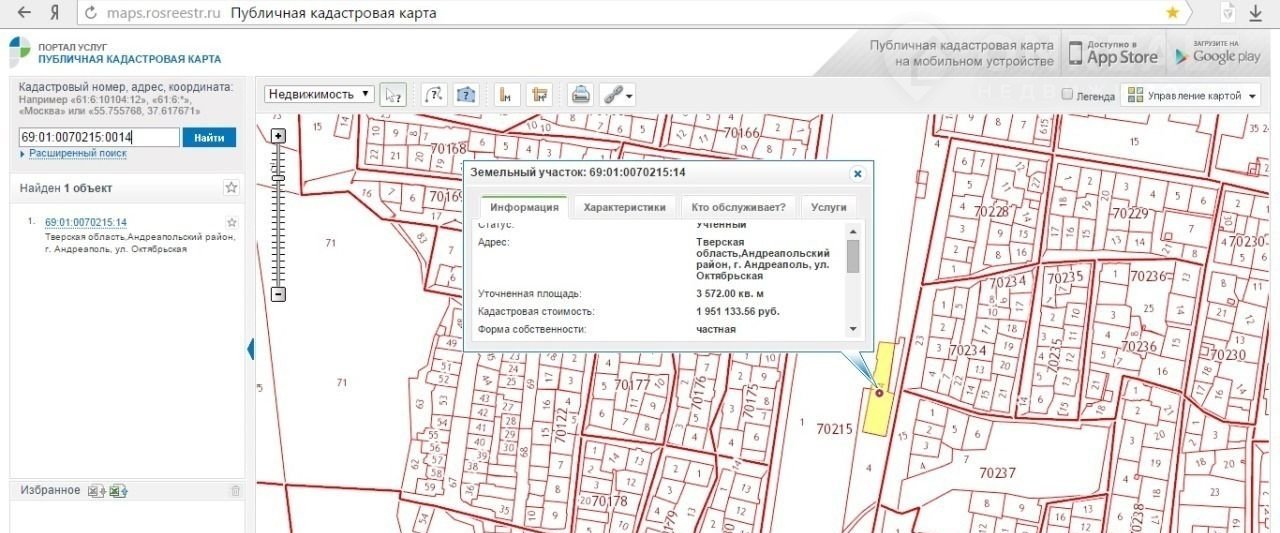Add found result to favorites star
The image size is (1280, 533).
tap(232, 222)
